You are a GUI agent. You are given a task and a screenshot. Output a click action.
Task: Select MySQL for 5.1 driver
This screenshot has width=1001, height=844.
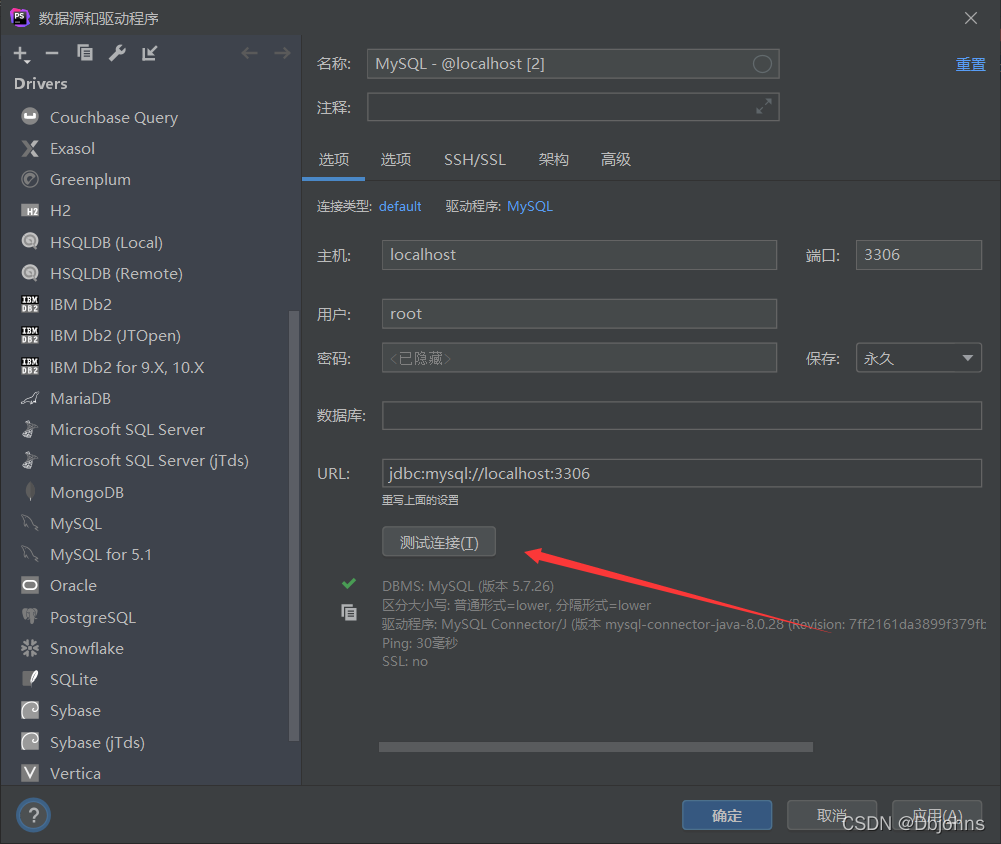coord(101,554)
